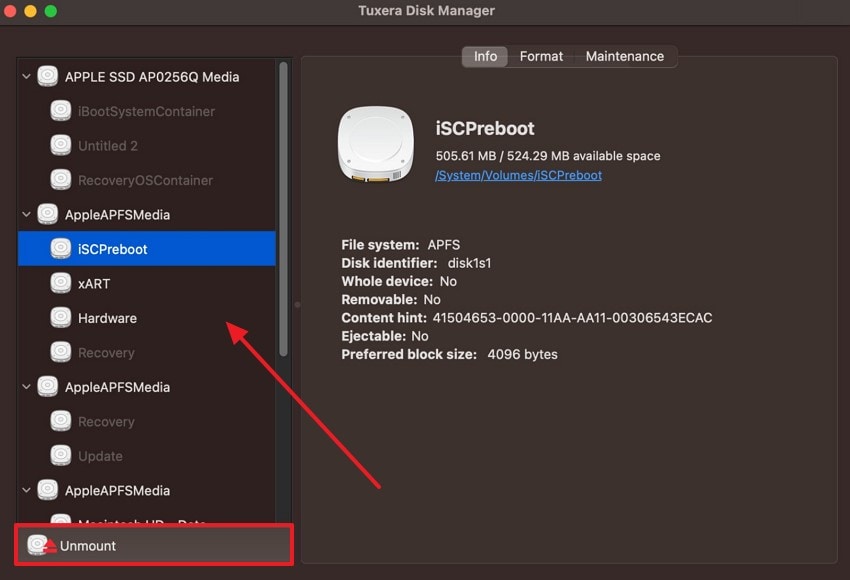Screen dimensions: 850x580
Task: Select the Untitled 2 entry
Action: (146, 145)
